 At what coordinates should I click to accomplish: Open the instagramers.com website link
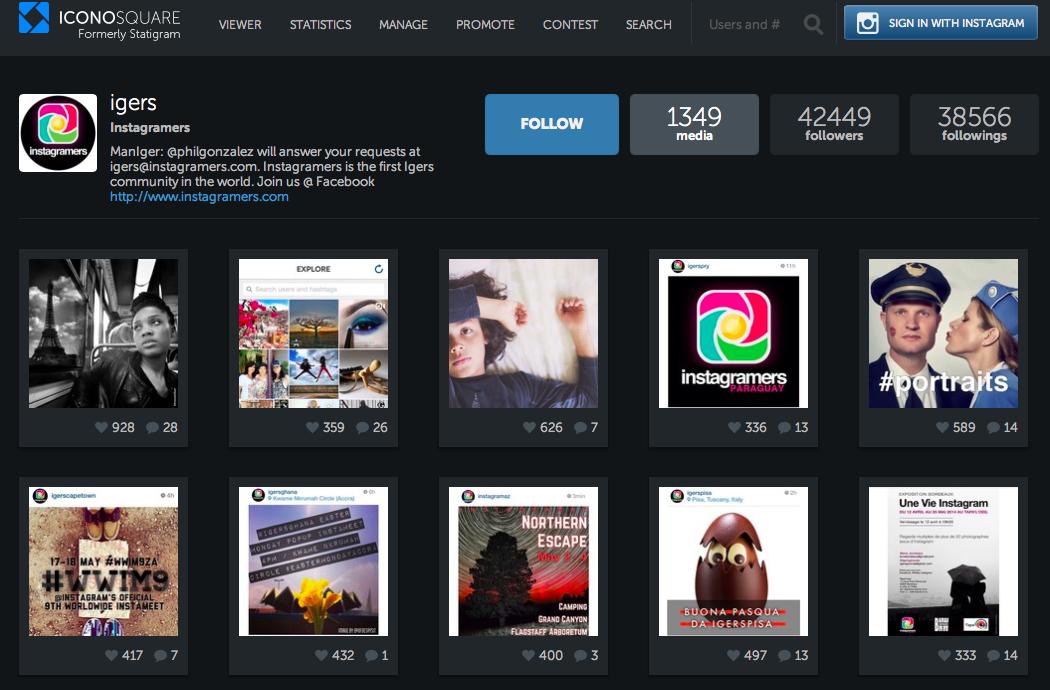coord(199,197)
